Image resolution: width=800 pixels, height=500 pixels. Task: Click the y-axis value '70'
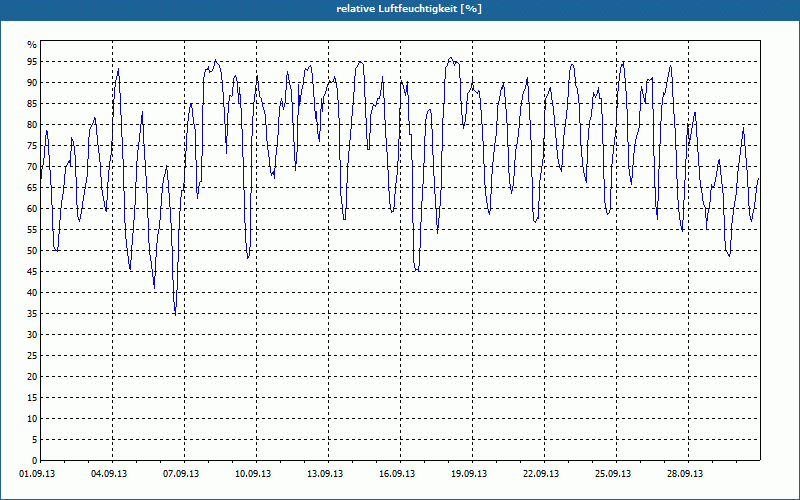click(32, 167)
